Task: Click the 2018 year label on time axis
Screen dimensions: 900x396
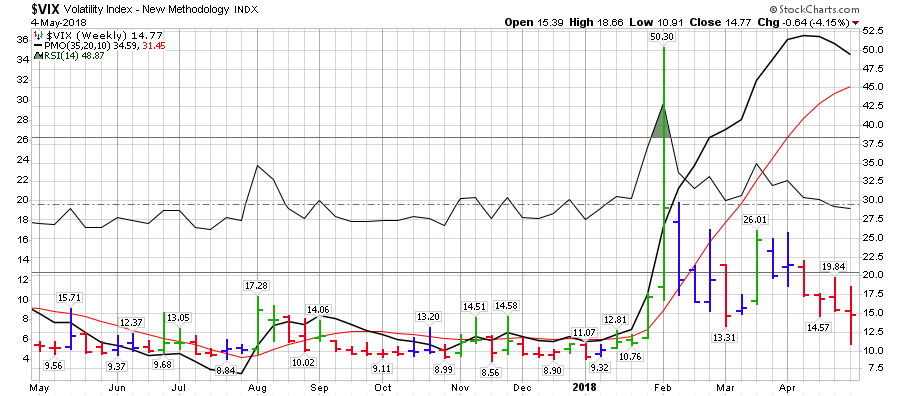Action: [585, 387]
